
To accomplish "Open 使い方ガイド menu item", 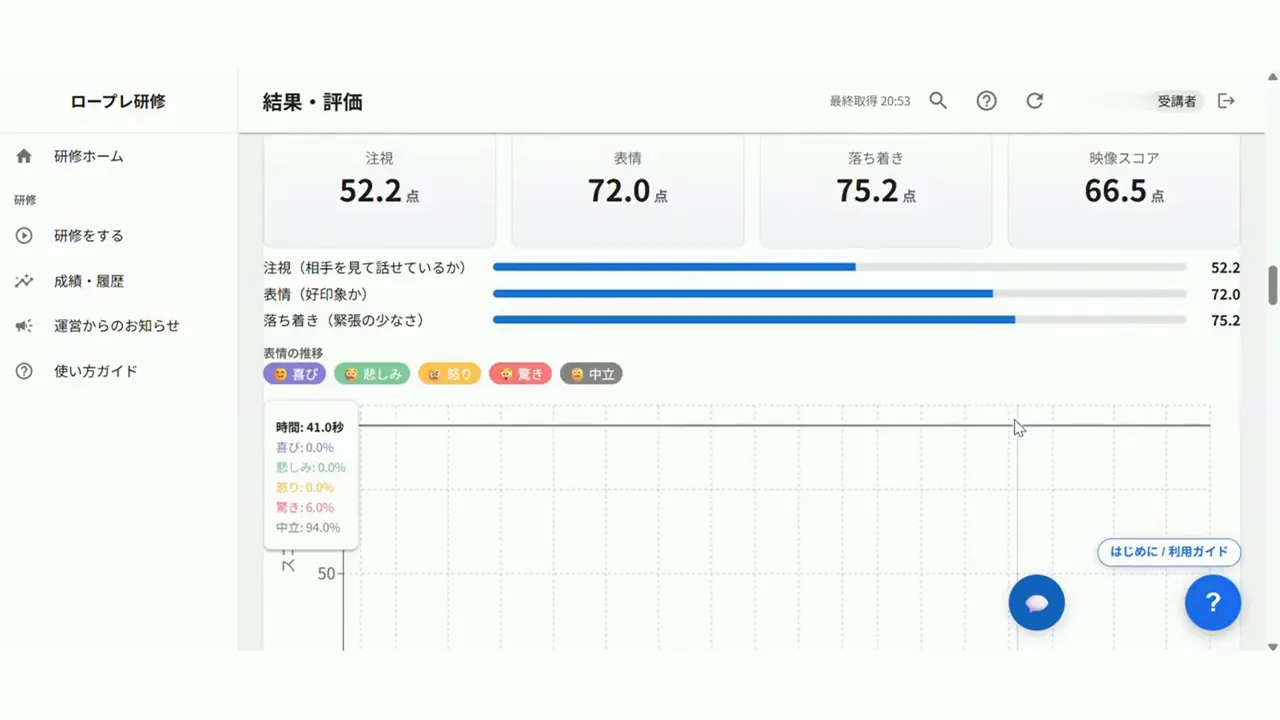I will 119,371.
